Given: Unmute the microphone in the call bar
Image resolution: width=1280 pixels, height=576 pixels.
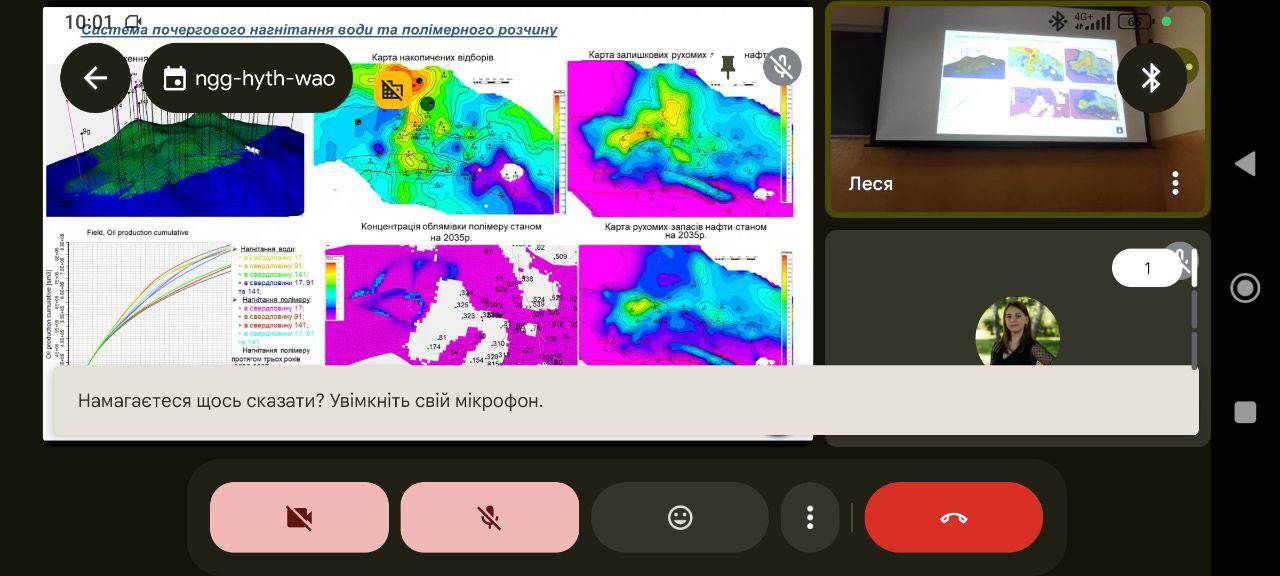Looking at the screenshot, I should (x=489, y=517).
